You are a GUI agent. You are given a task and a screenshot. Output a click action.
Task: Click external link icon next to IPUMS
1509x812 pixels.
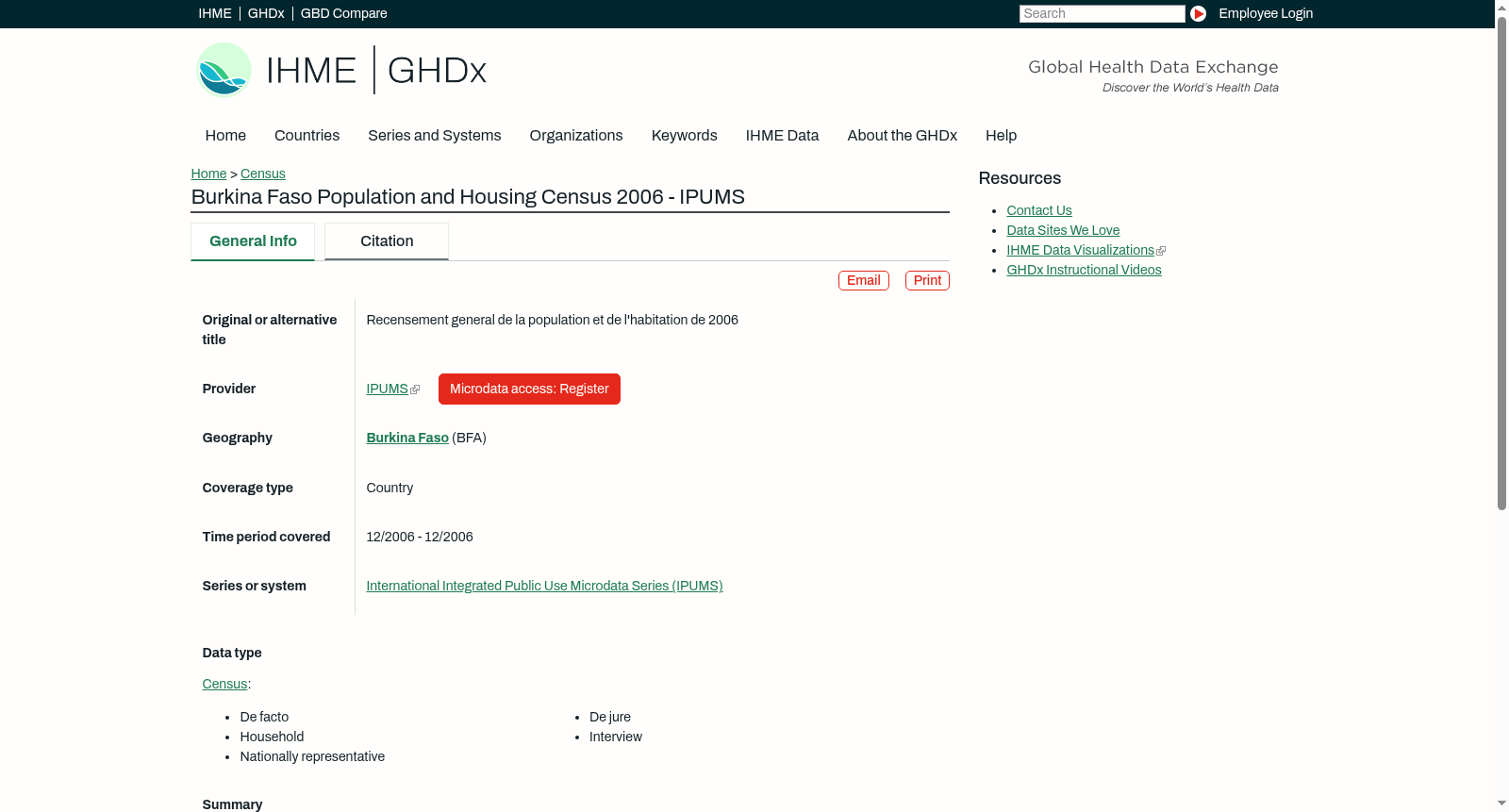415,389
